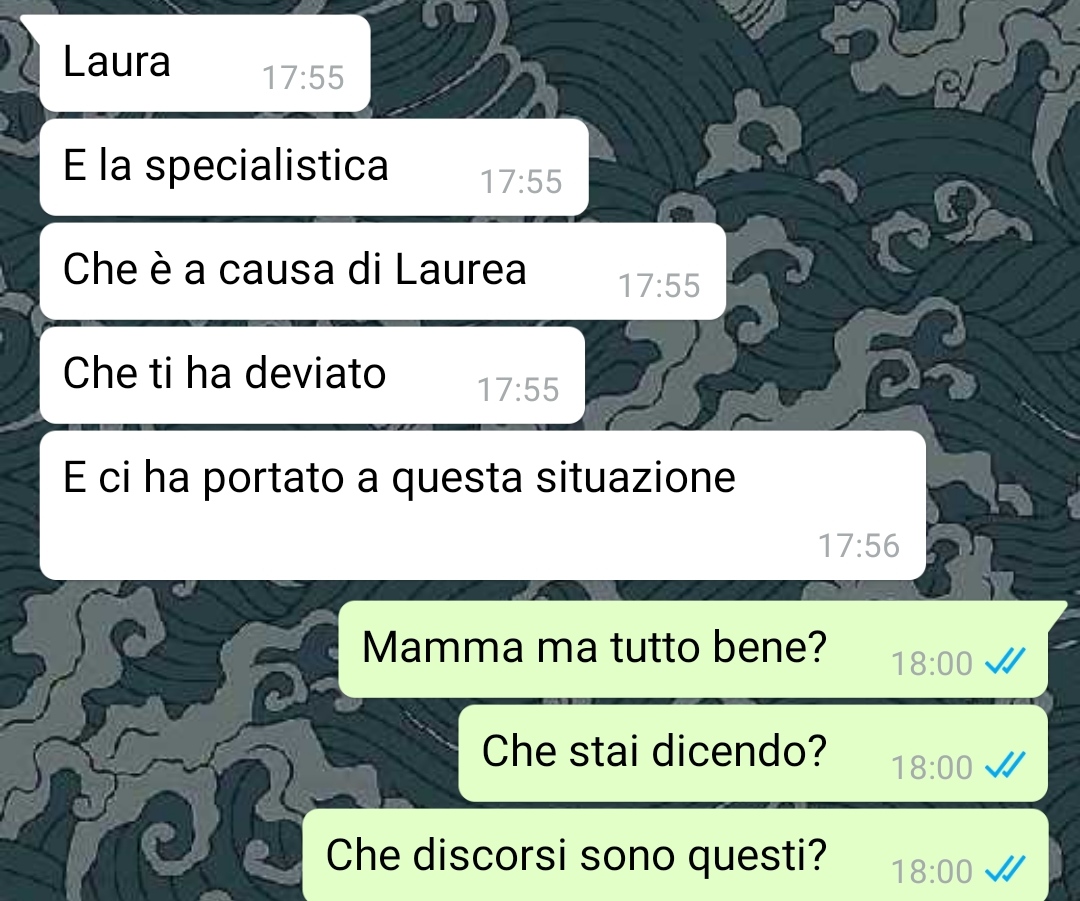Tap the 'Mamma ma tutto bene?' message

click(x=693, y=649)
